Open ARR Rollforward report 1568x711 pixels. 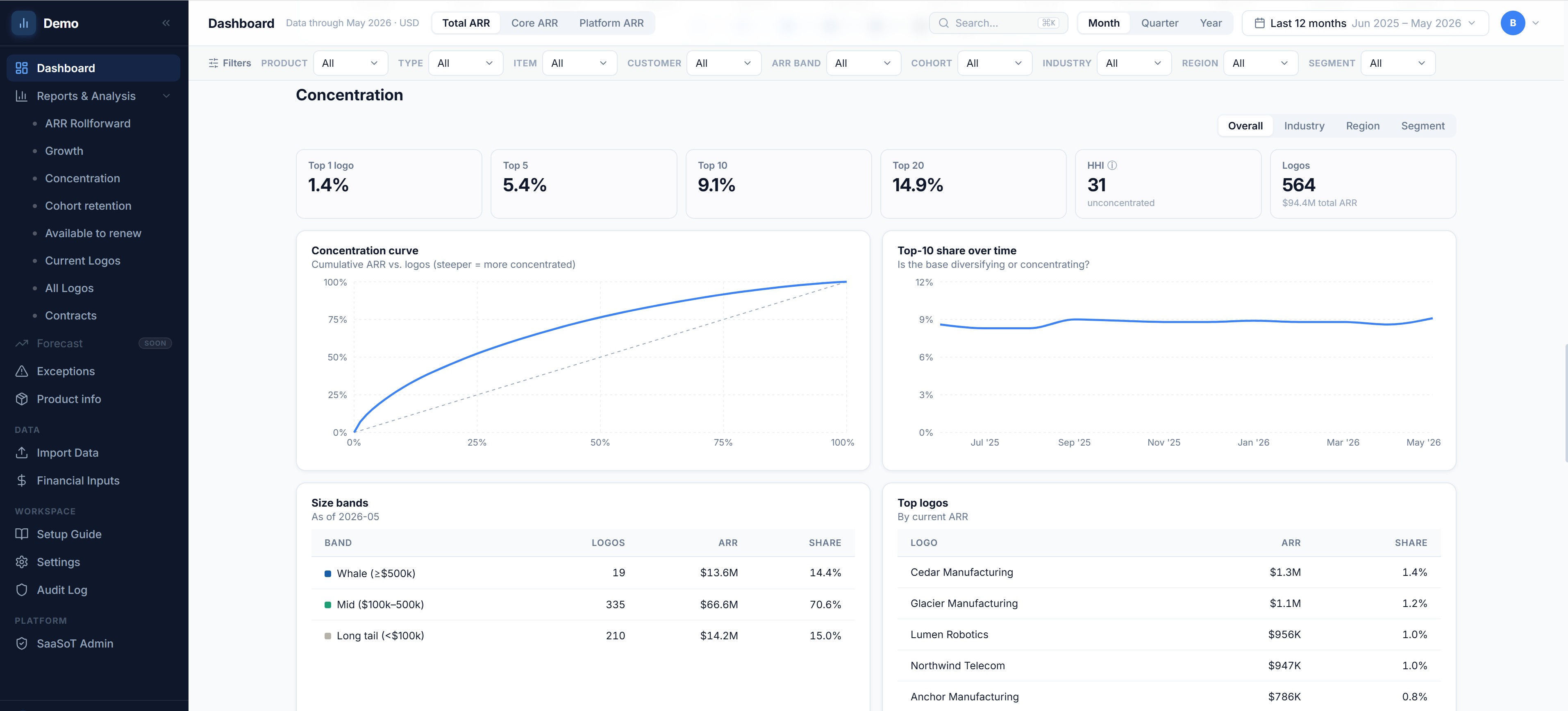coord(88,123)
